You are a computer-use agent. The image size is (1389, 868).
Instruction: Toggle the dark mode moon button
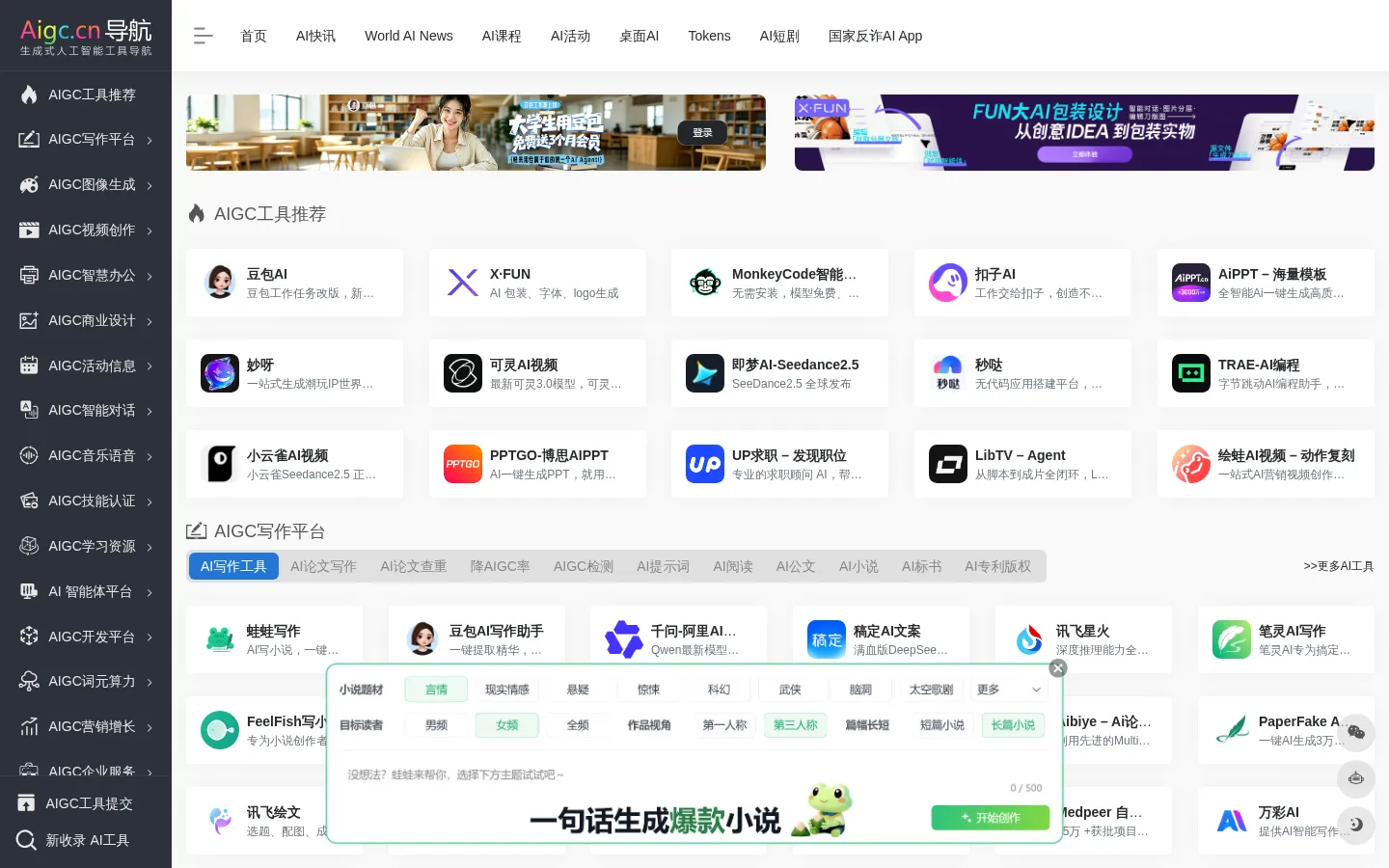1356,824
